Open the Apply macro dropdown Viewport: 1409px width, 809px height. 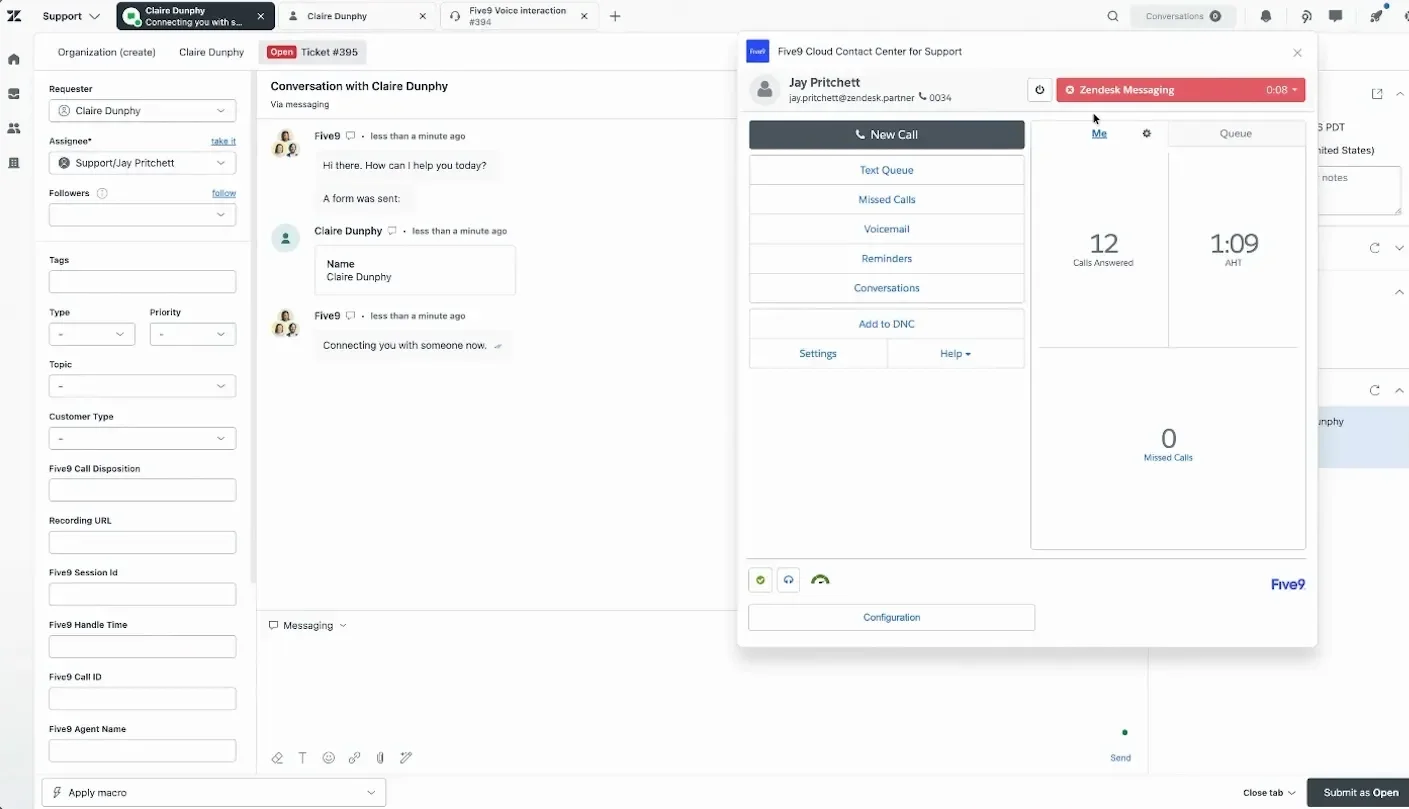click(x=213, y=792)
